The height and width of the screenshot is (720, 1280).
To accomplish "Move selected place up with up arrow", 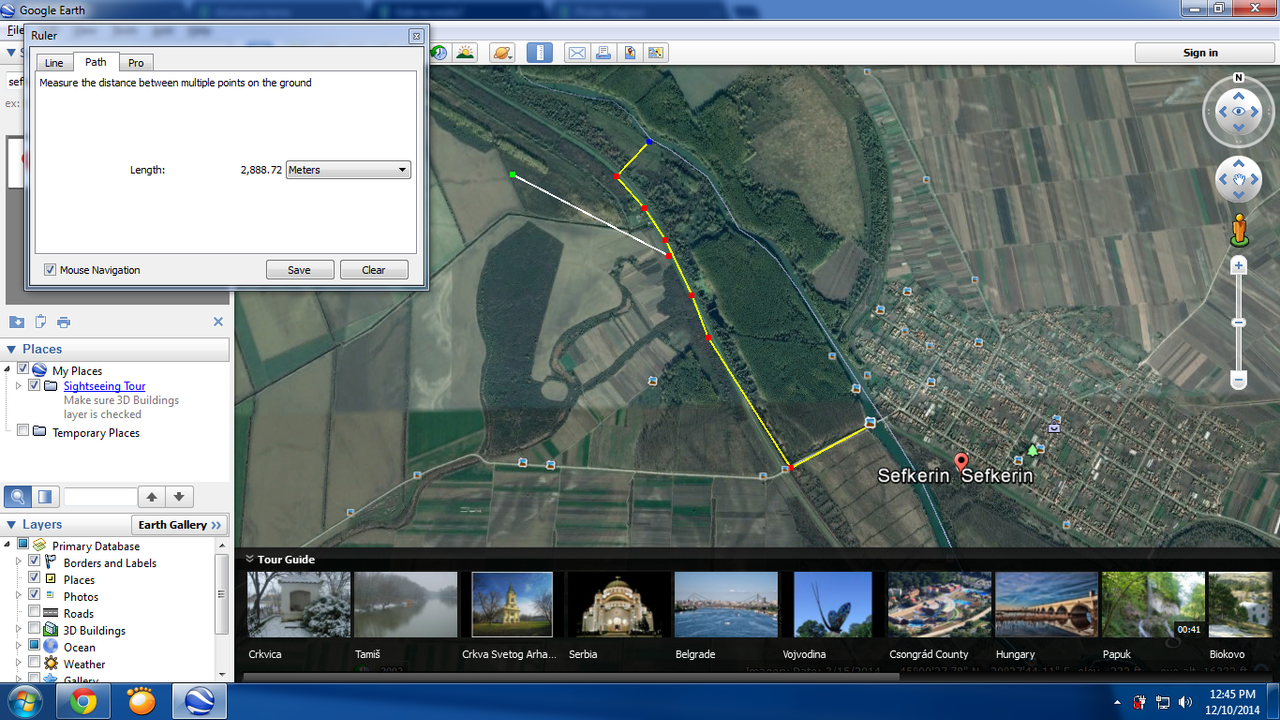I will [152, 496].
